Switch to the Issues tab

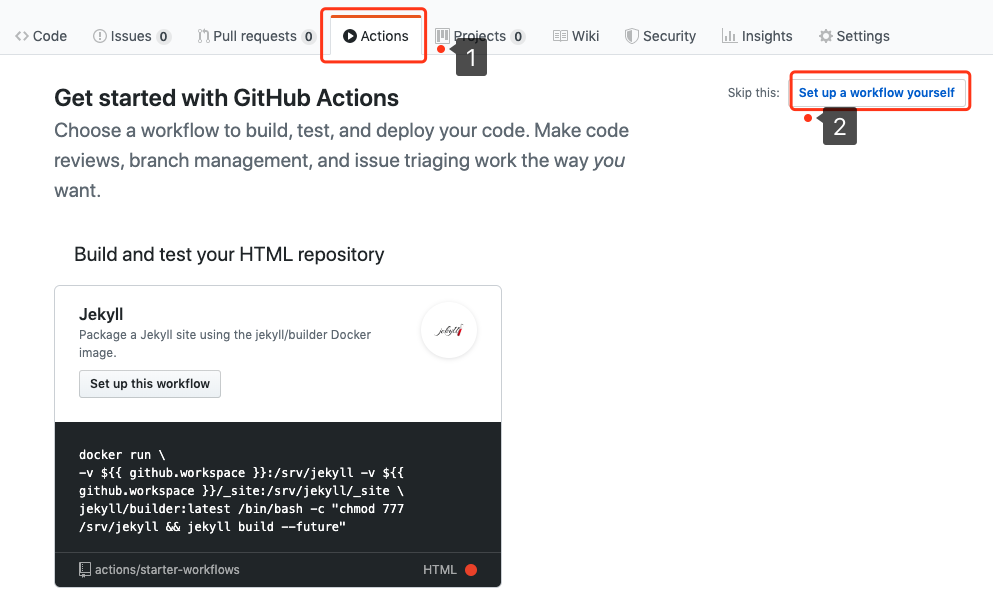[x=132, y=36]
